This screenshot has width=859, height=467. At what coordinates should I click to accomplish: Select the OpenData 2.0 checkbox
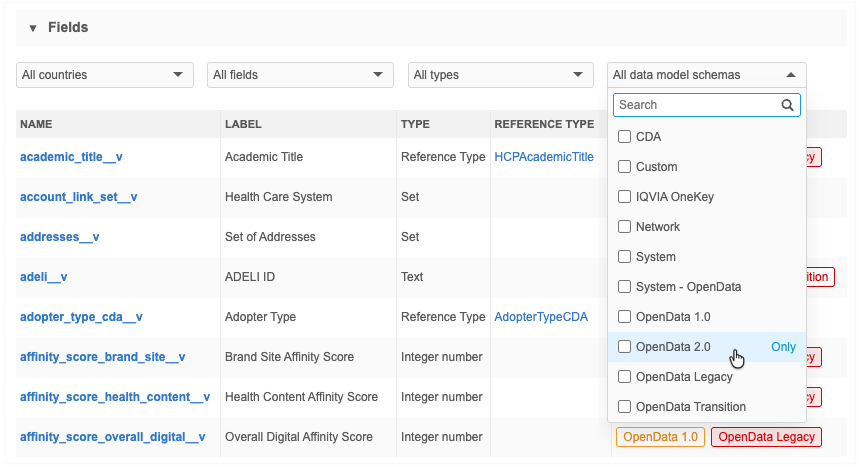click(x=625, y=347)
